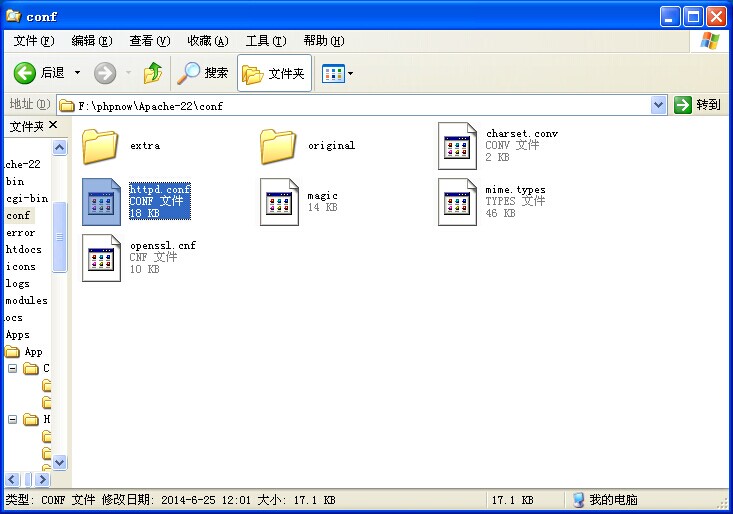Click the C folder icon in tree

[31, 369]
